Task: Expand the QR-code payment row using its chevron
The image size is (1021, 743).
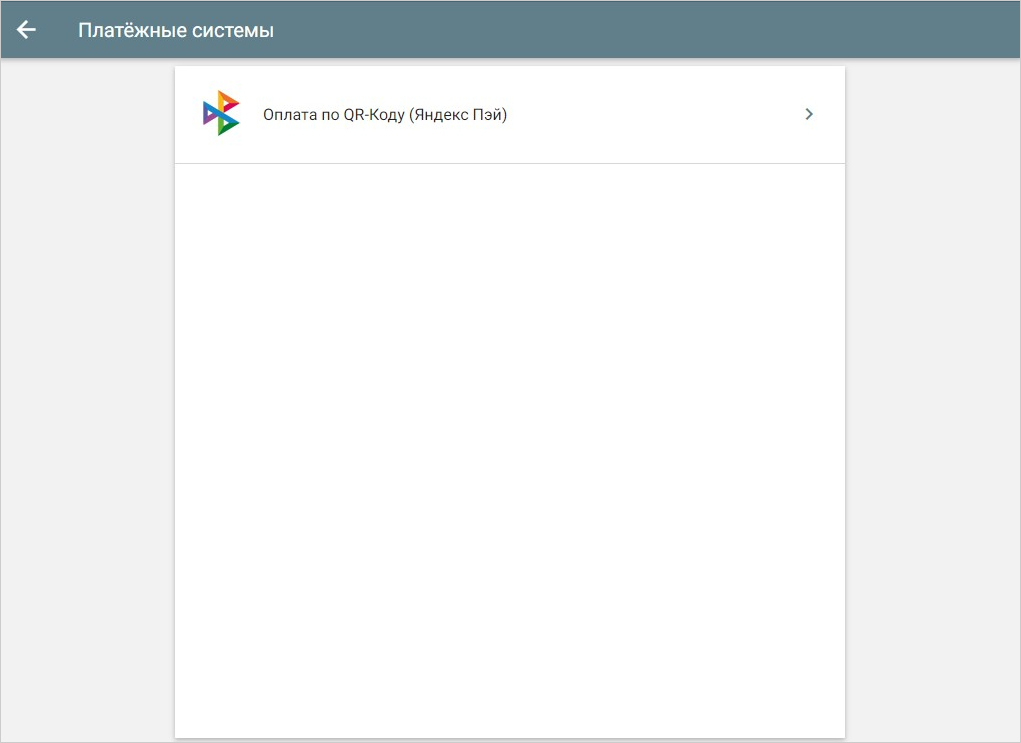Action: [809, 114]
